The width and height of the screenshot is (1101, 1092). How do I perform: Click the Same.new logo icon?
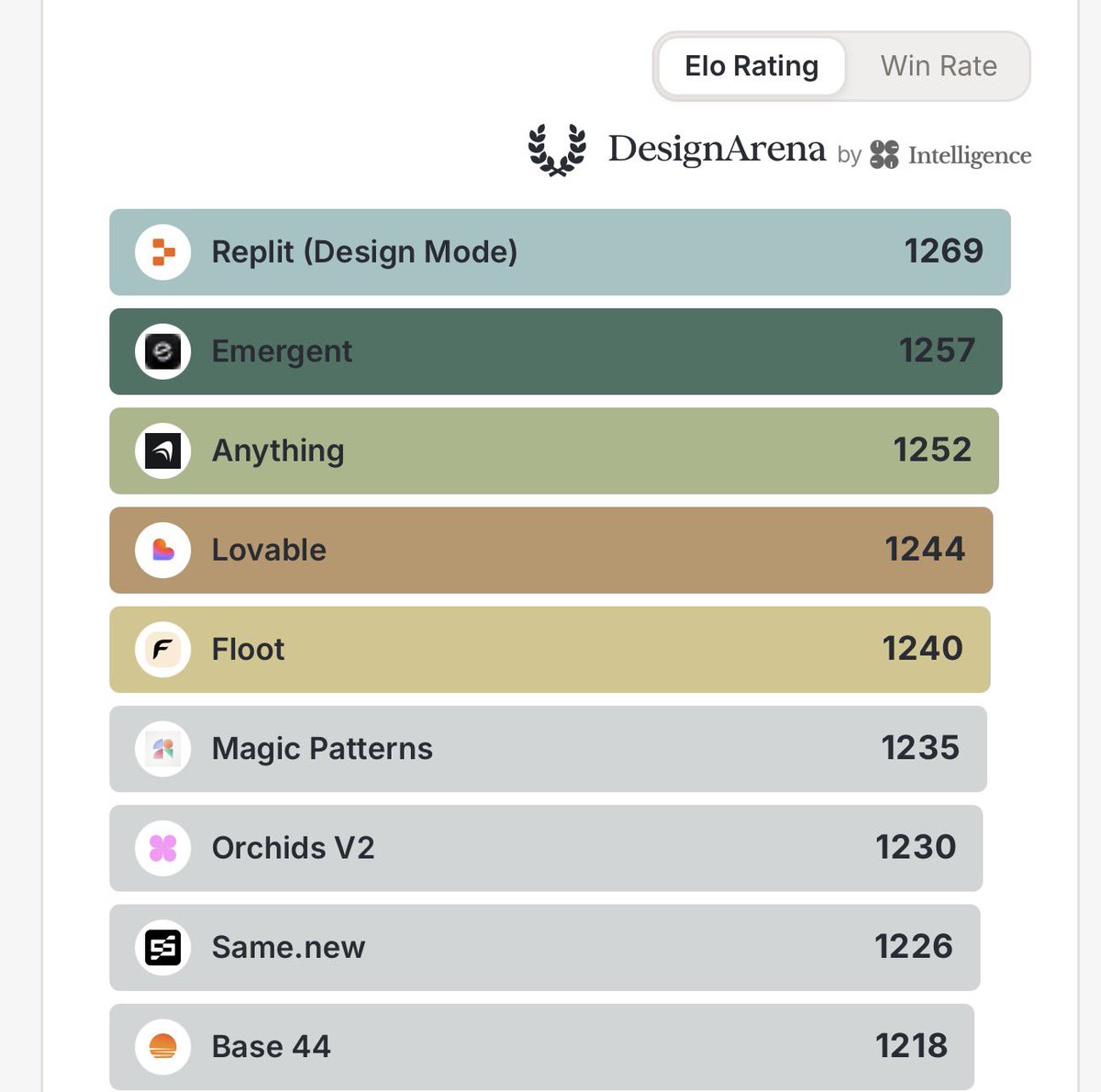tap(162, 947)
